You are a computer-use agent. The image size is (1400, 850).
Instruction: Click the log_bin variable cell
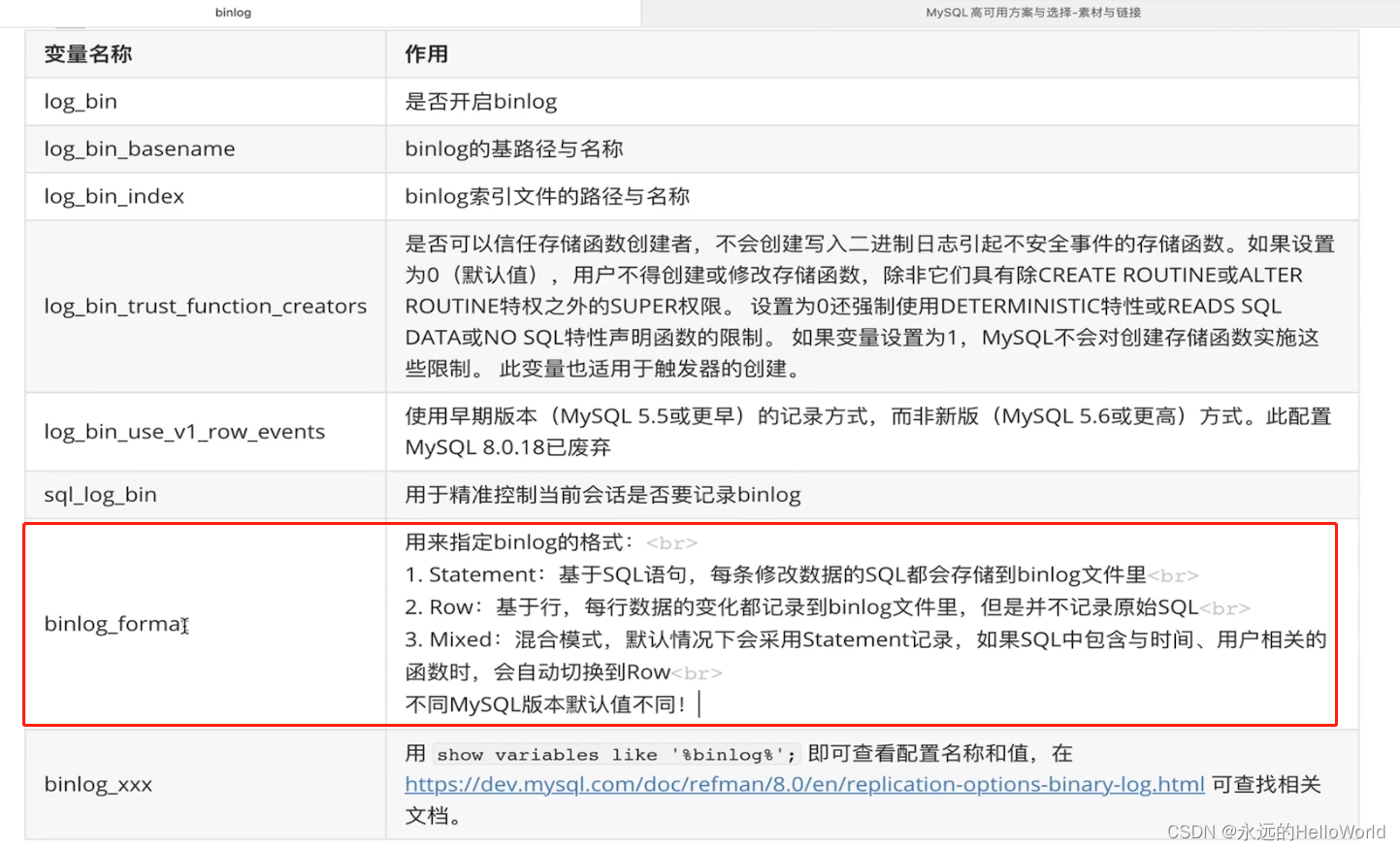click(x=206, y=102)
